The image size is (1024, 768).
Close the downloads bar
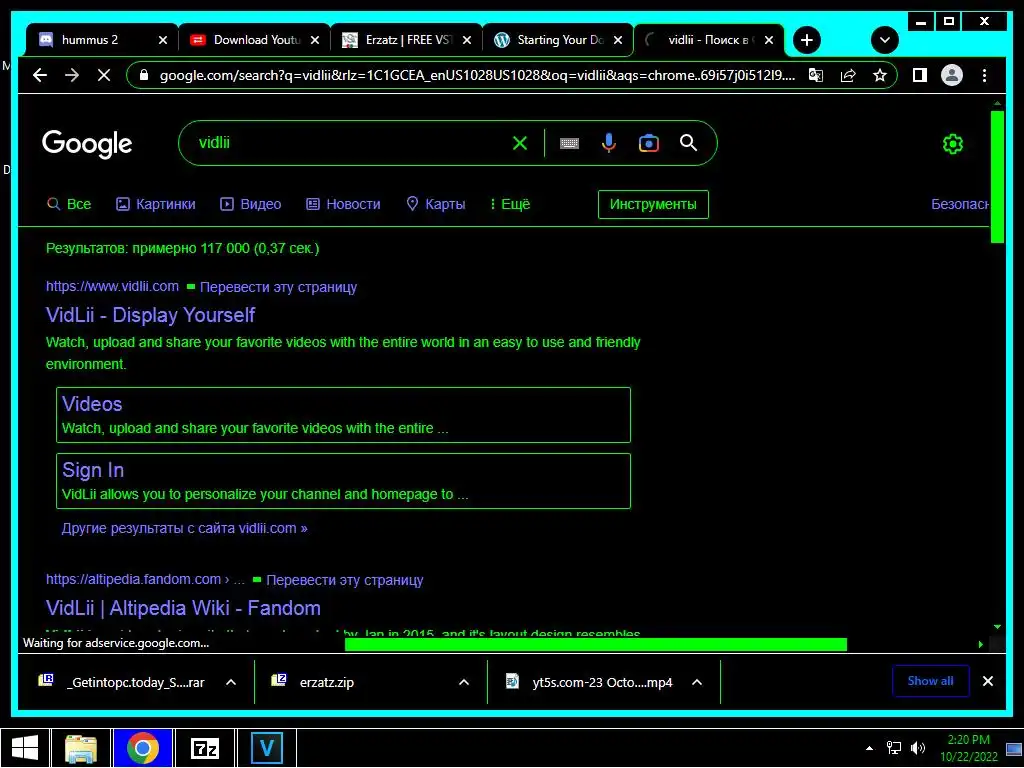tap(988, 681)
